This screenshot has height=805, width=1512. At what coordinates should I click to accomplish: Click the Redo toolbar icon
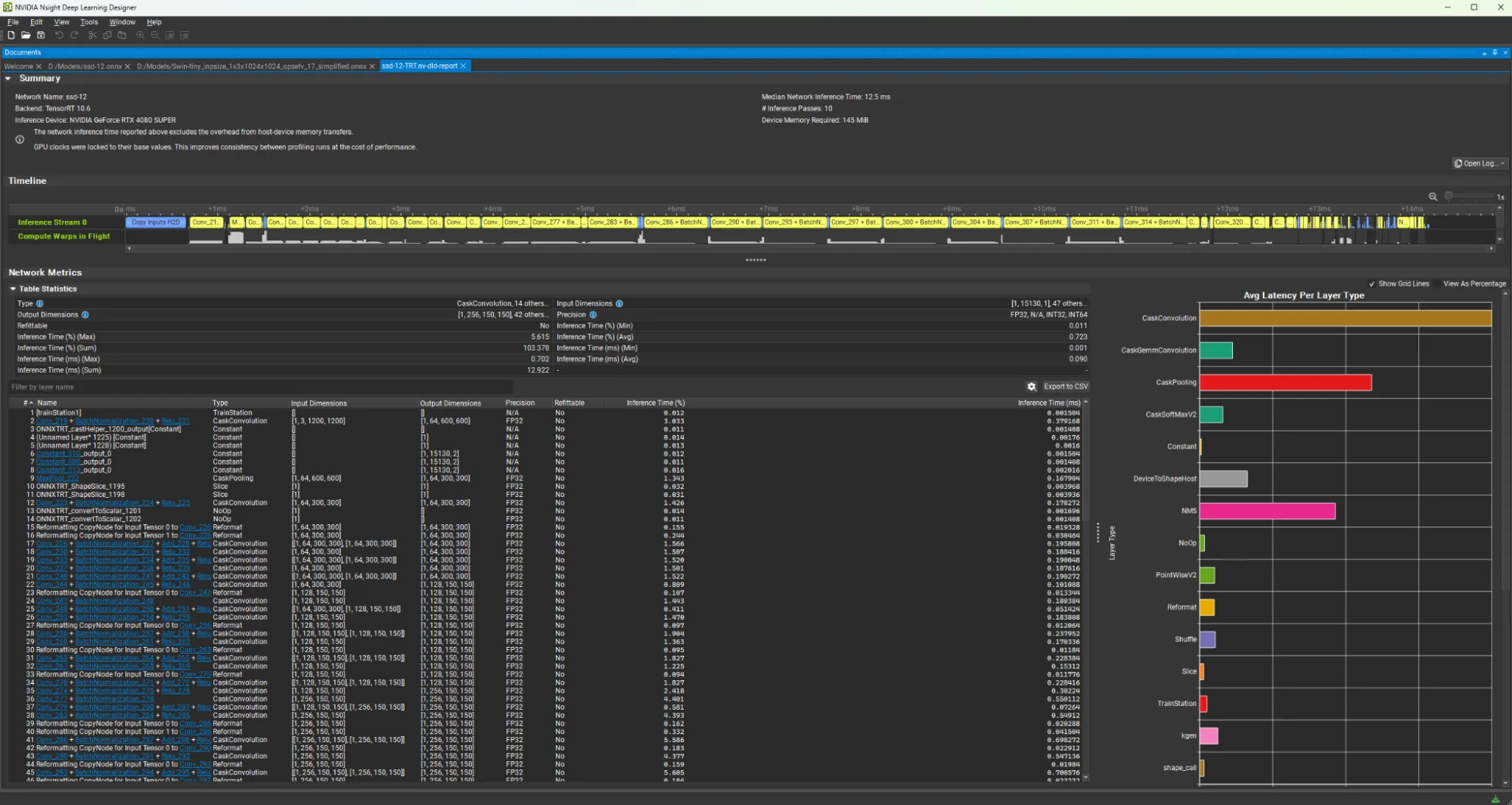74,35
